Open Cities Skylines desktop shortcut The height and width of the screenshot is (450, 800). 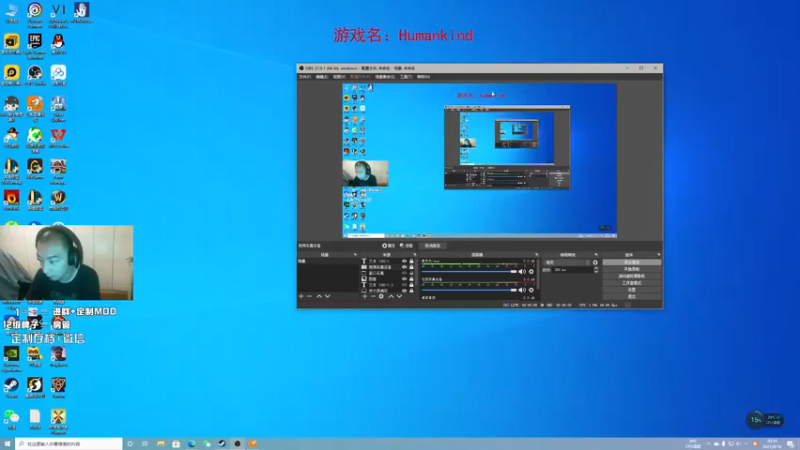click(58, 109)
